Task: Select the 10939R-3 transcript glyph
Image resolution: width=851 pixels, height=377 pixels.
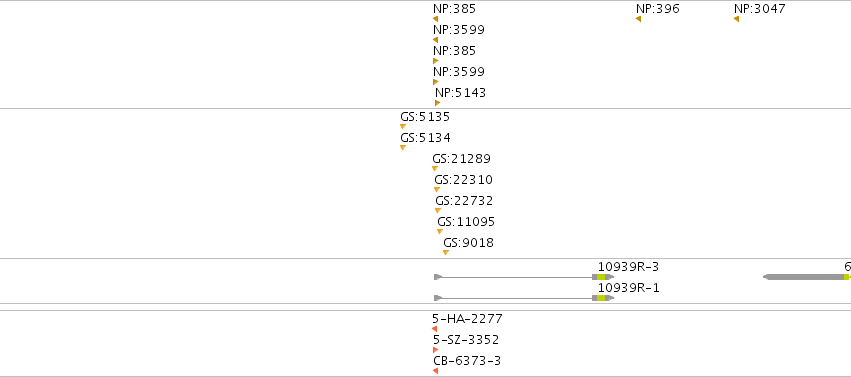Action: coord(524,277)
